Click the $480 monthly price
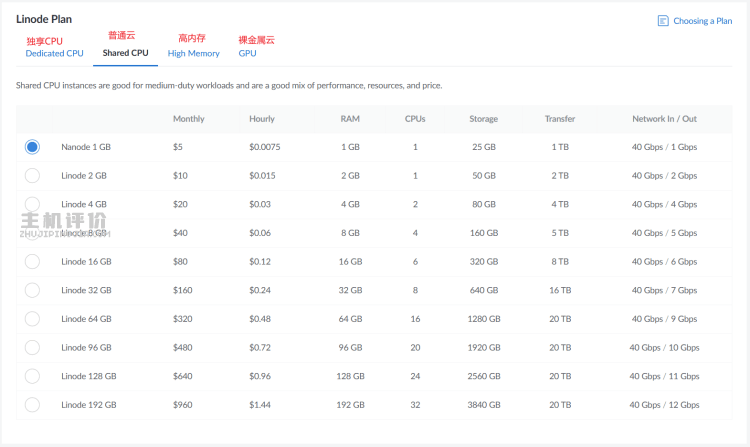This screenshot has width=750, height=447. (182, 348)
